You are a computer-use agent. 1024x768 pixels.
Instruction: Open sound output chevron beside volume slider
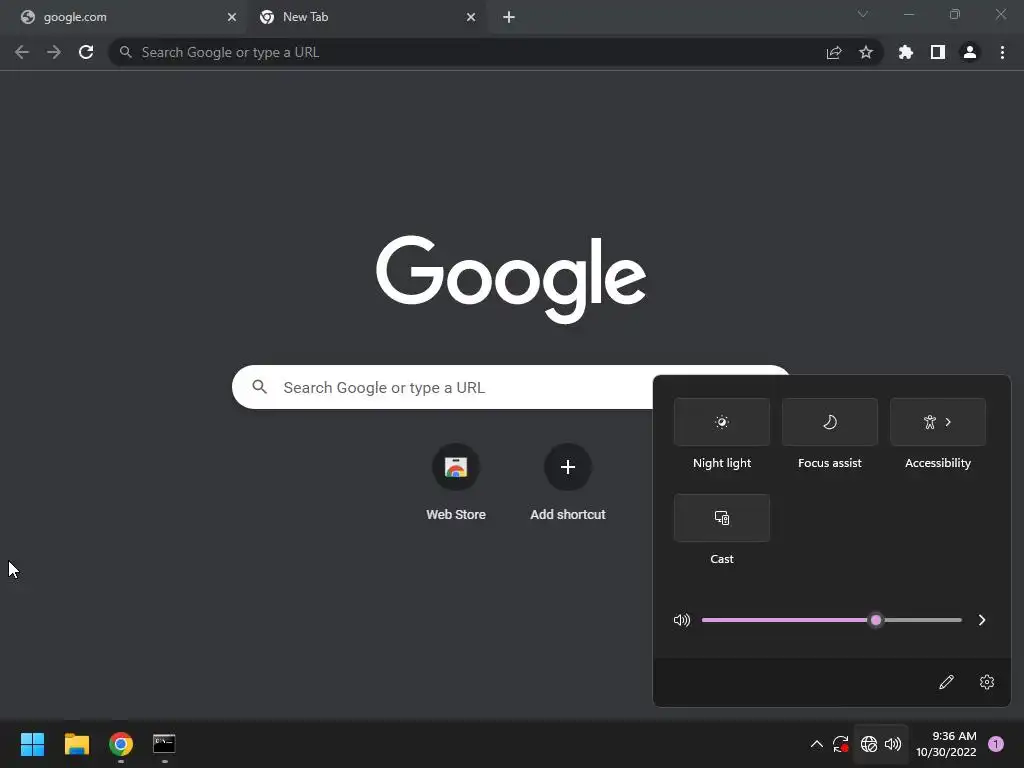[982, 620]
